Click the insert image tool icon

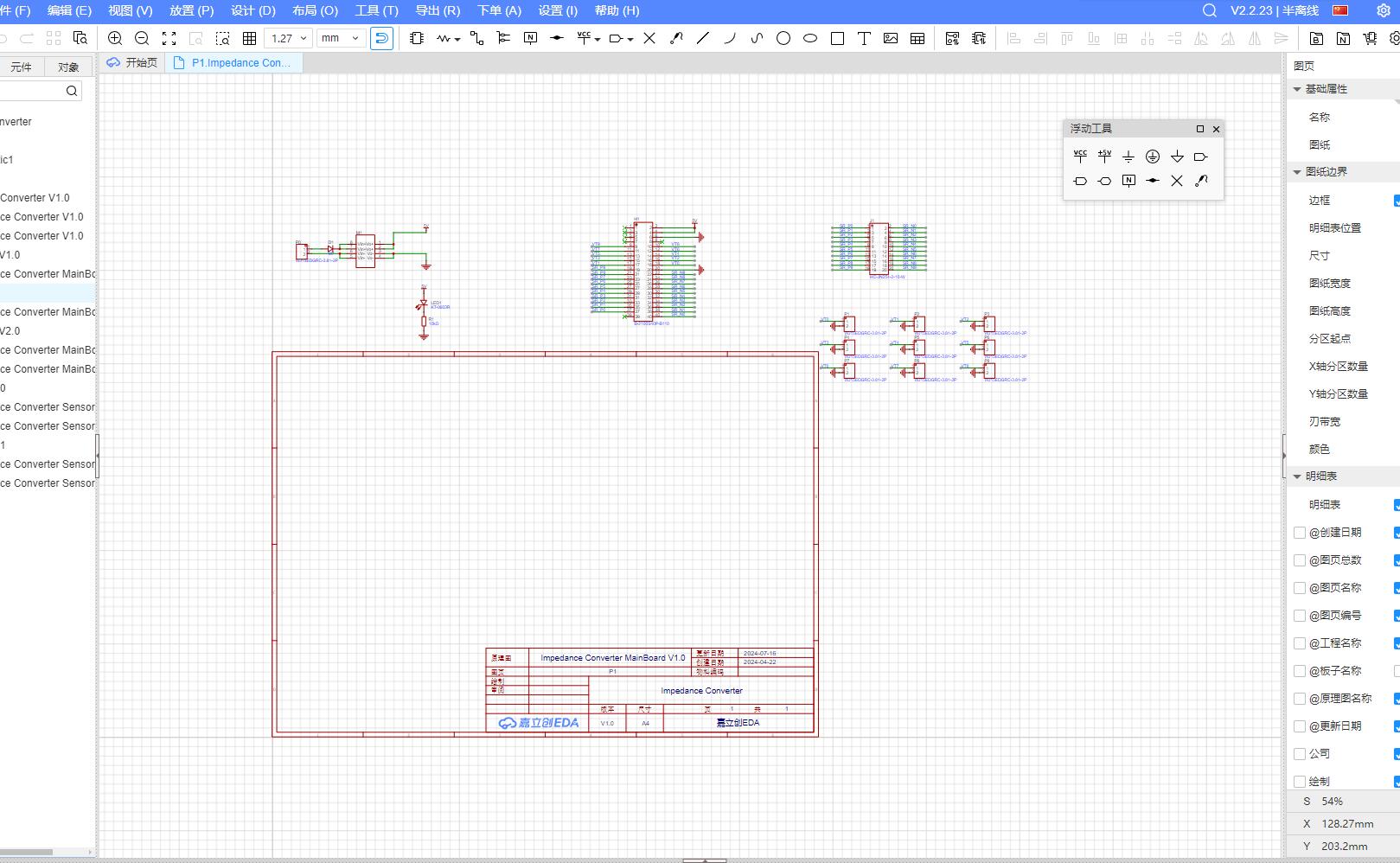tap(891, 38)
